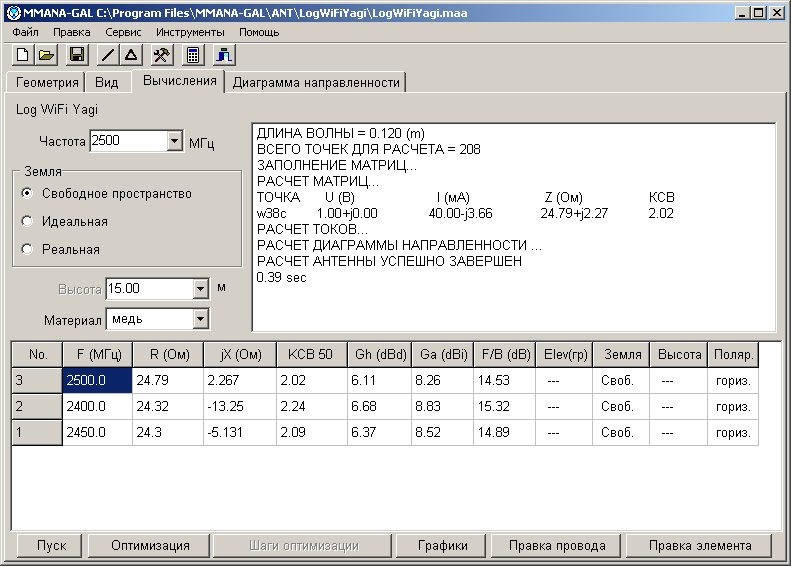
Task: Select the wire line tool icon
Action: pyautogui.click(x=108, y=55)
